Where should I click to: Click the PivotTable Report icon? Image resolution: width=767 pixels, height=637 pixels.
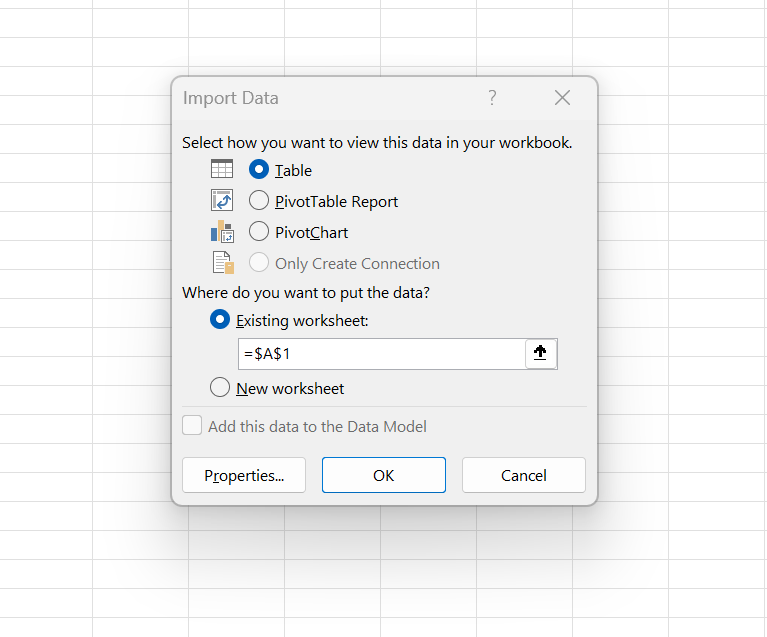[x=222, y=201]
